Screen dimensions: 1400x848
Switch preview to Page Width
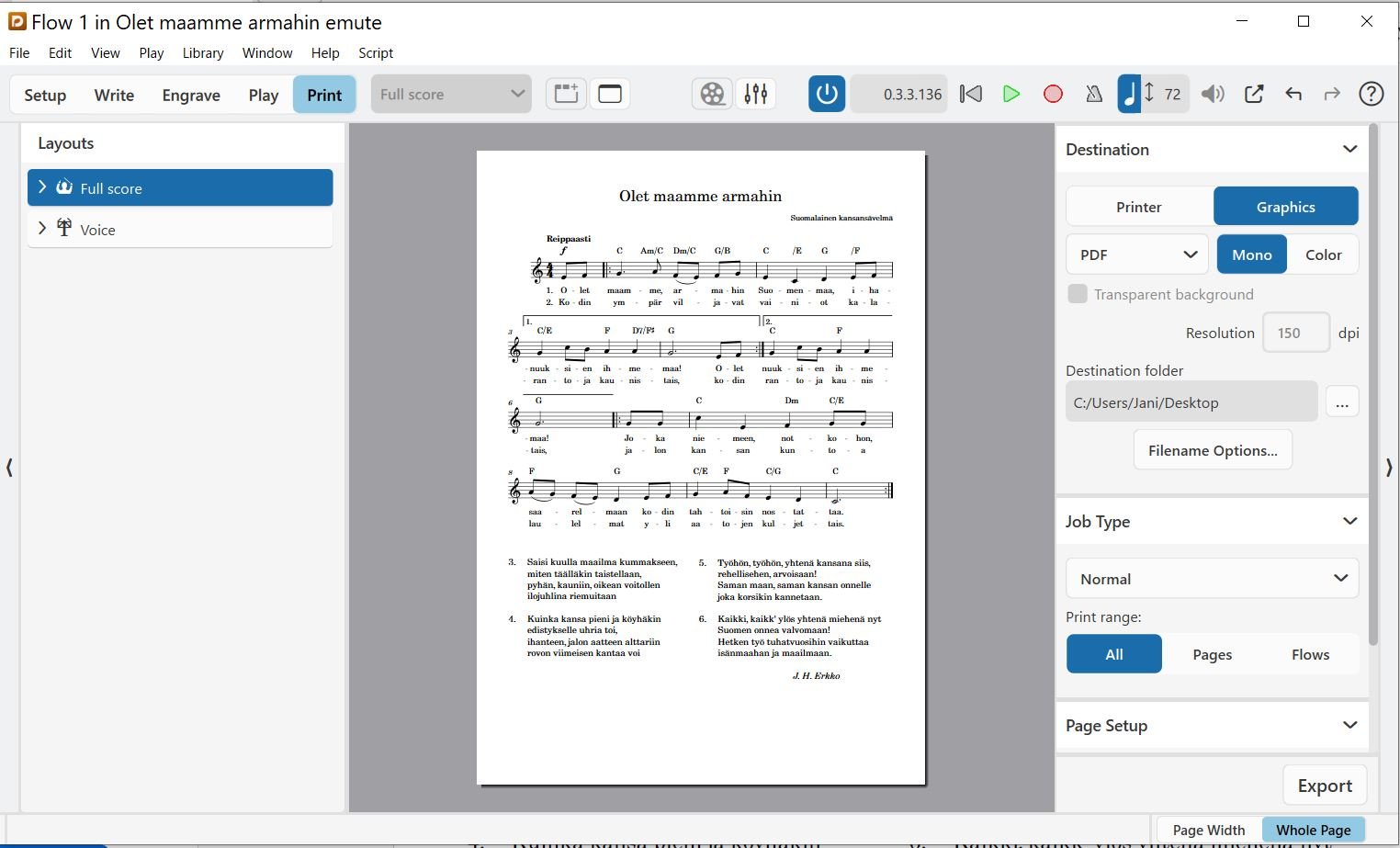click(x=1209, y=830)
